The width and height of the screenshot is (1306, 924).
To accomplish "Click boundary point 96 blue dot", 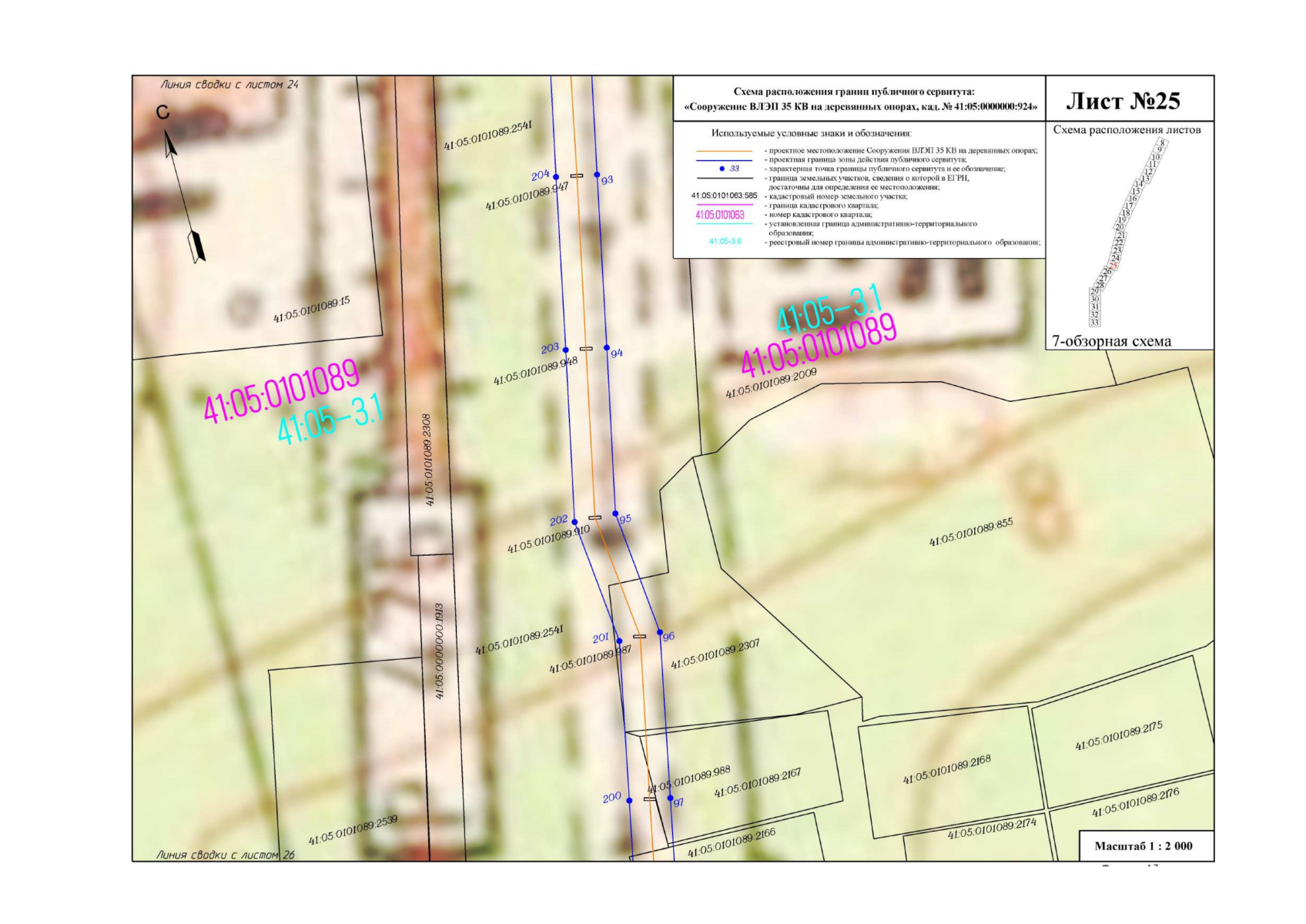I will click(660, 633).
